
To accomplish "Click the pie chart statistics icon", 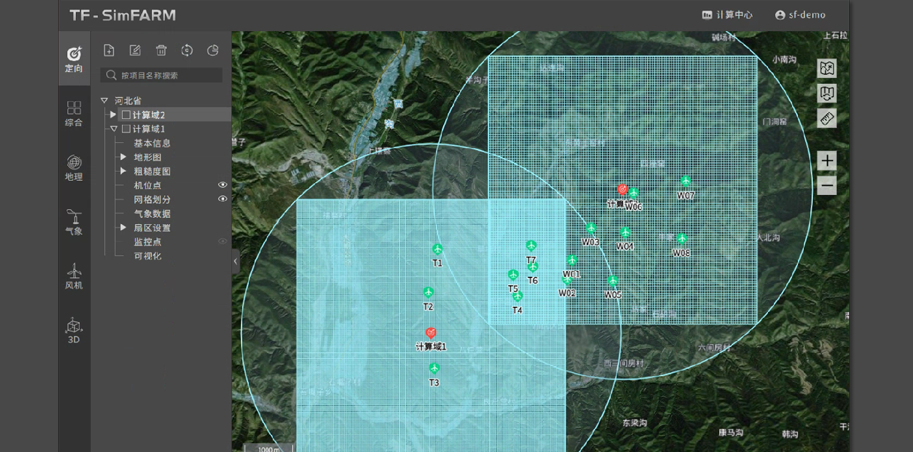I will click(213, 51).
